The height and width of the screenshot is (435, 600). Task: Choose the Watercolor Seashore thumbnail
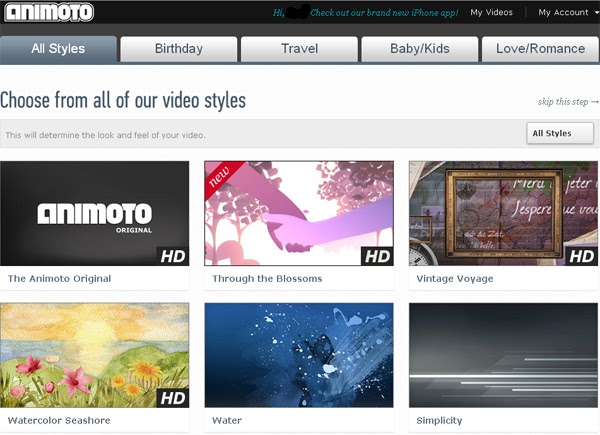coord(95,355)
